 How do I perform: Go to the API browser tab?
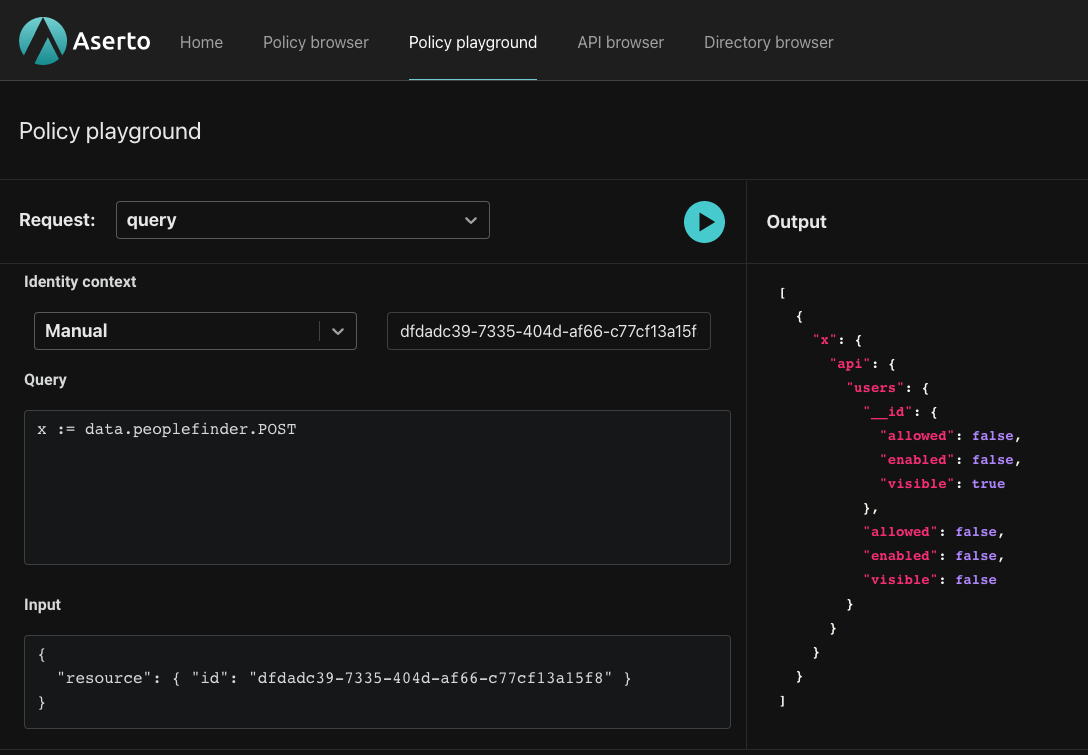pos(620,42)
